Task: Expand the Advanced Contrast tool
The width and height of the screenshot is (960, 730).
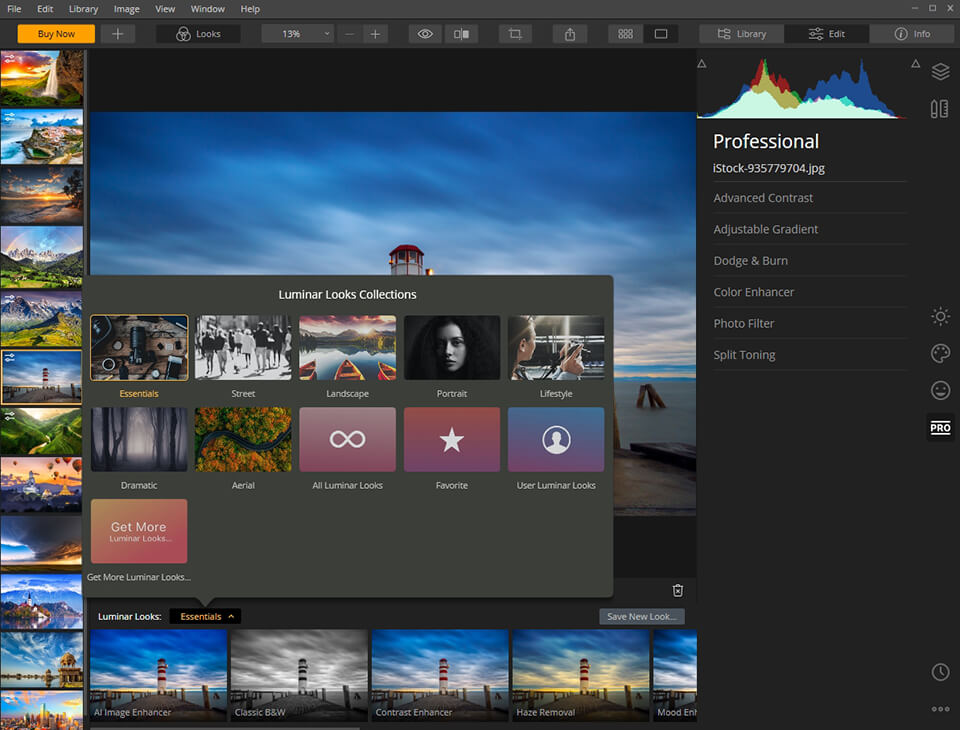Action: click(x=763, y=198)
